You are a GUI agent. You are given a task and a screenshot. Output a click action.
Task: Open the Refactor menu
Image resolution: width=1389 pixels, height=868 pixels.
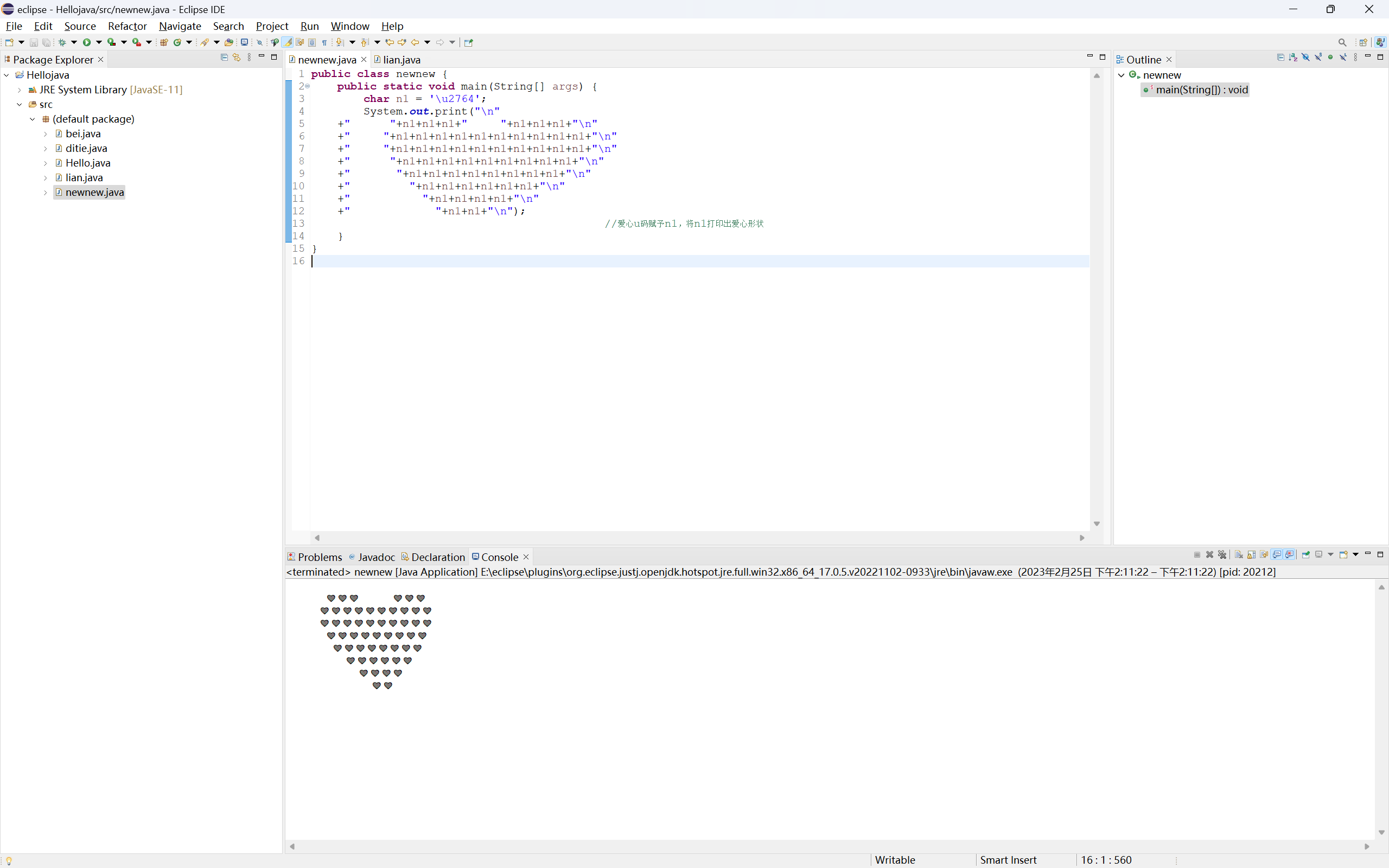127,26
